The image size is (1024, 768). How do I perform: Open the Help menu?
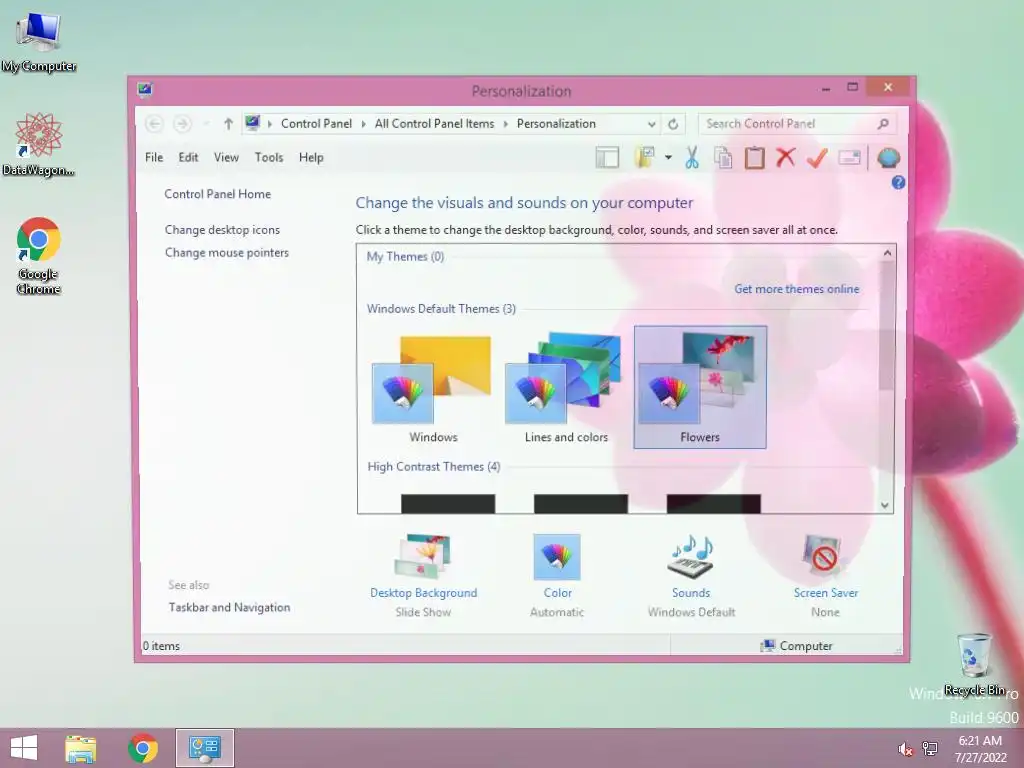coord(311,157)
